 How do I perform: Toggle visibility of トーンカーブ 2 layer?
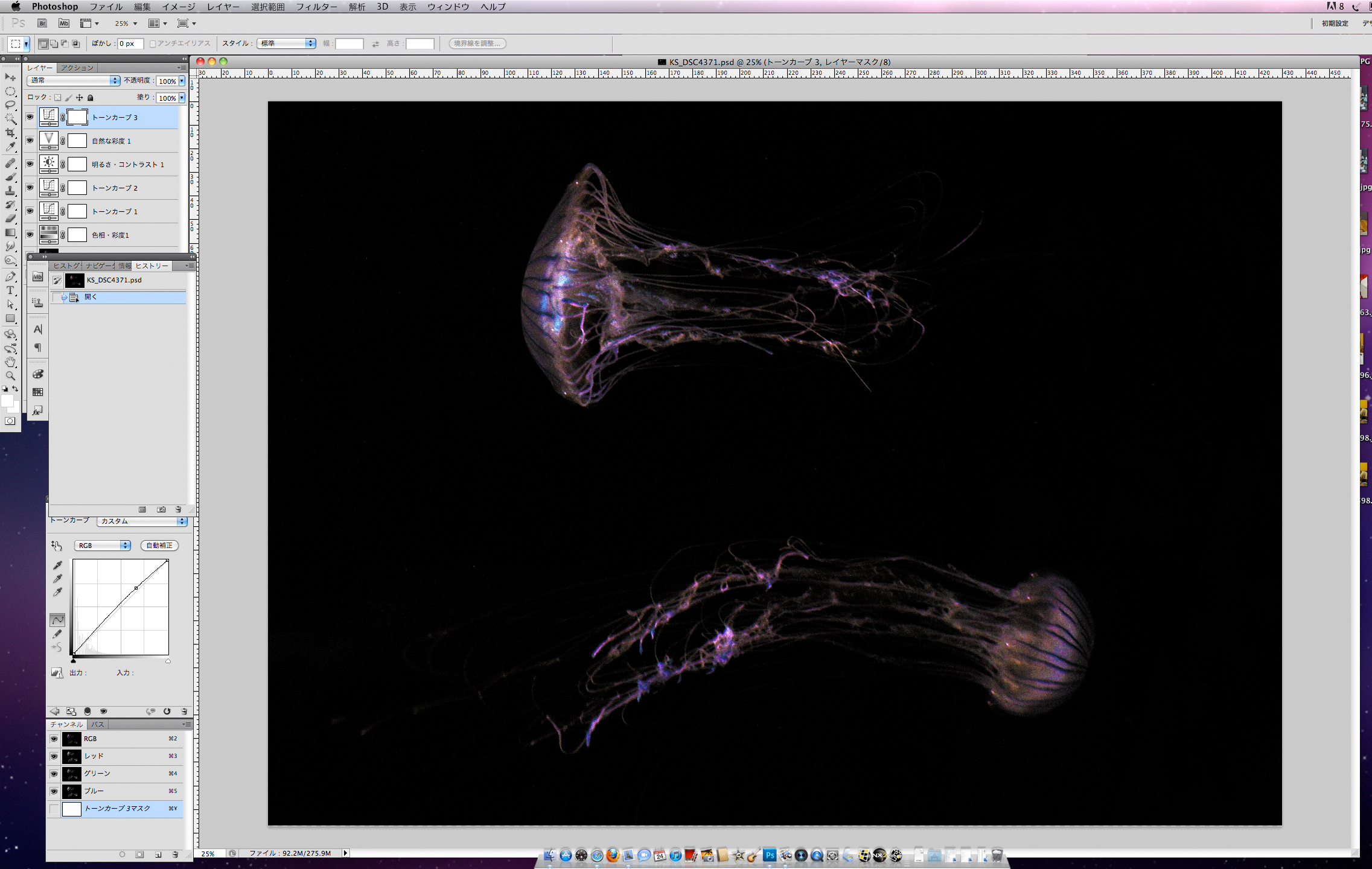(30, 188)
